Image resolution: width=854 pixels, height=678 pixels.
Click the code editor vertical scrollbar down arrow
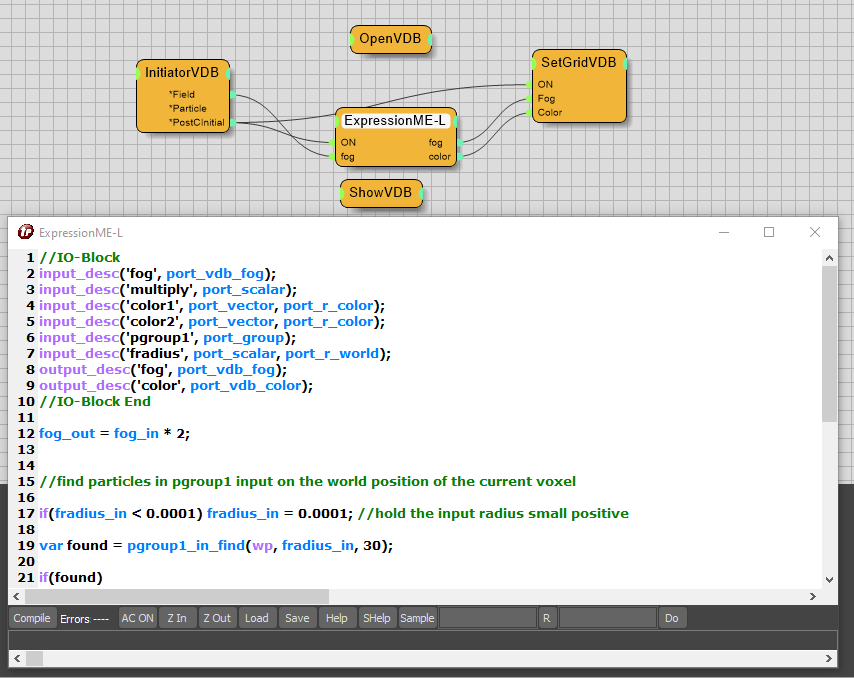click(829, 579)
